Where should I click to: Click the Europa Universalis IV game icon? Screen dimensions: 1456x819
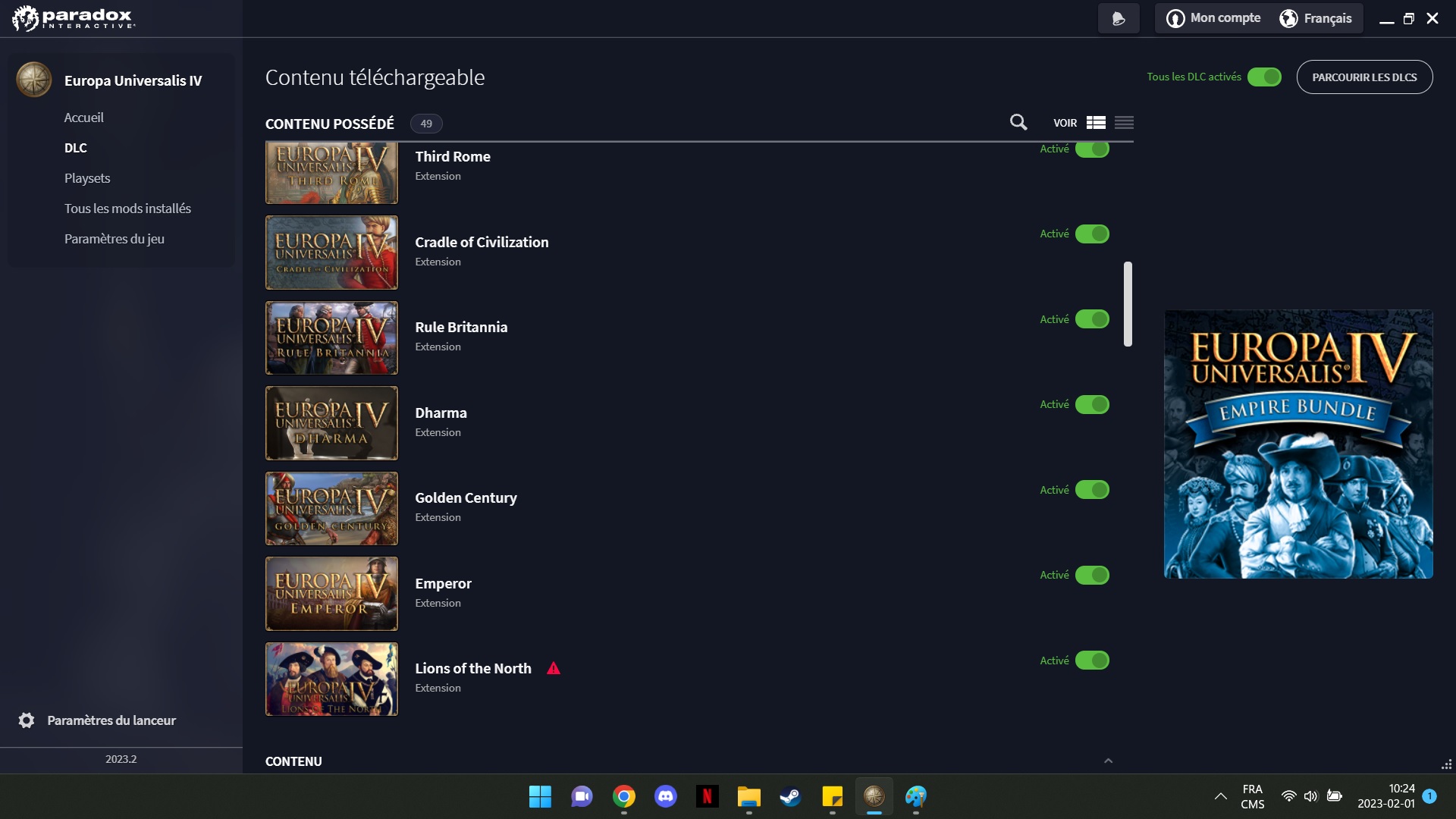34,80
